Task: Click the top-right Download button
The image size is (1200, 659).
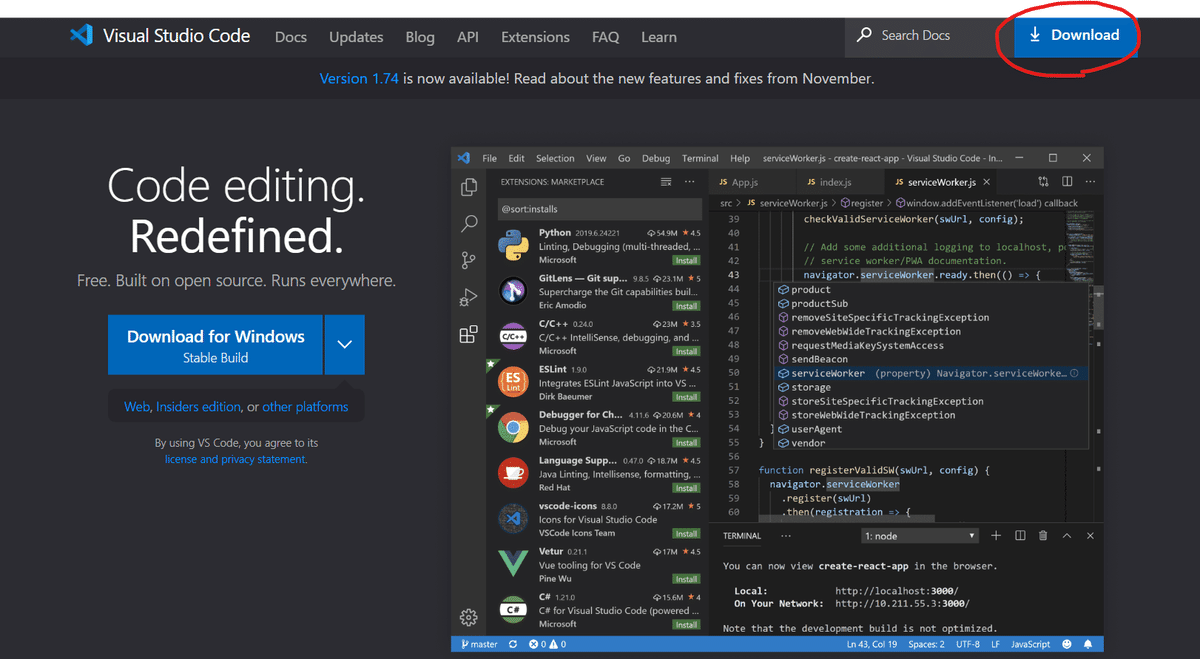Action: click(1075, 35)
